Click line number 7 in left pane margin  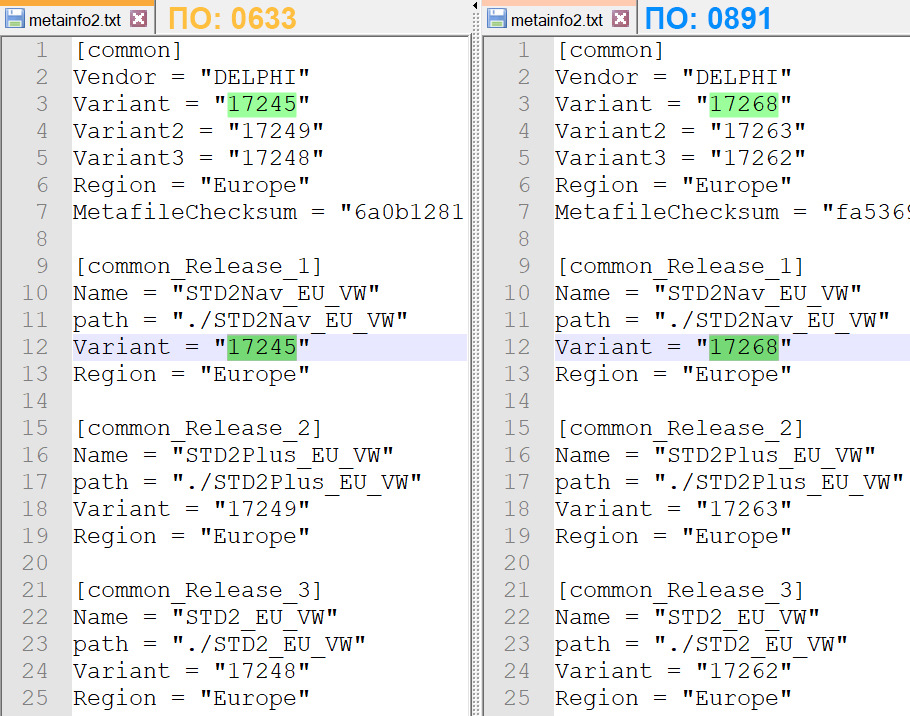coord(40,212)
